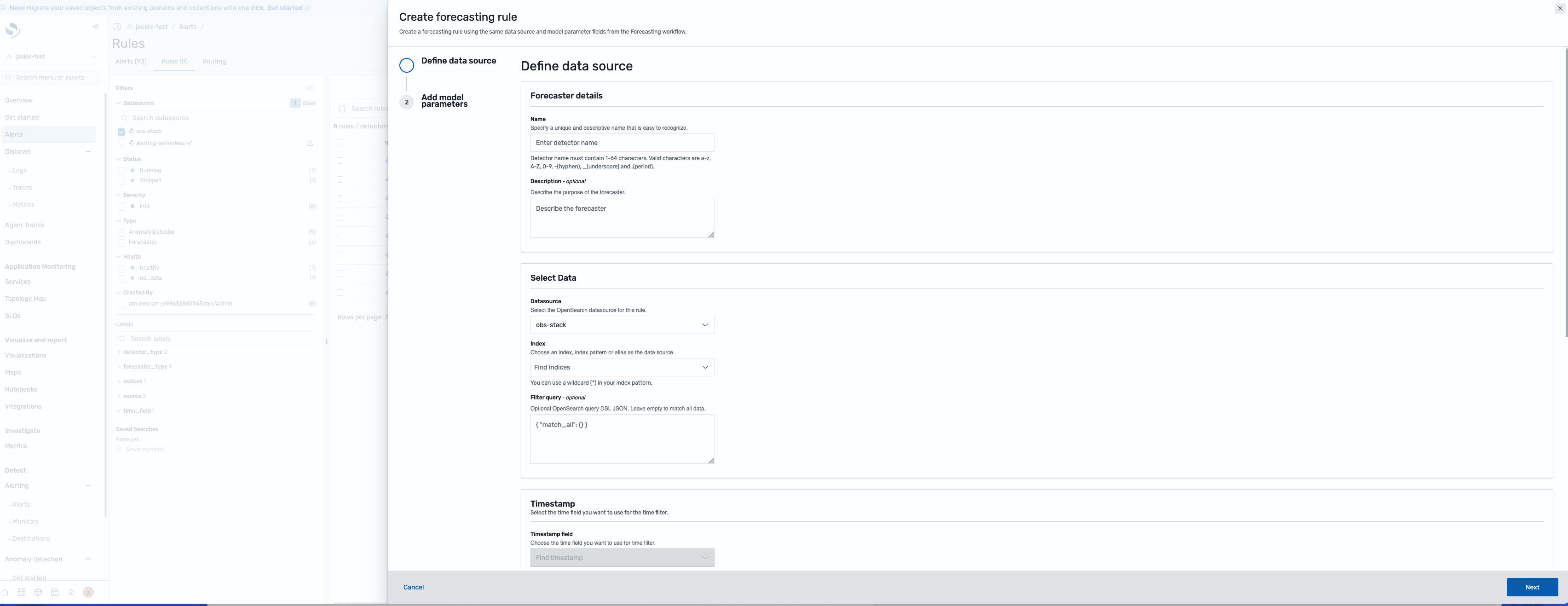This screenshot has width=1568, height=606.
Task: Click Get started link in banner
Action: 285,8
